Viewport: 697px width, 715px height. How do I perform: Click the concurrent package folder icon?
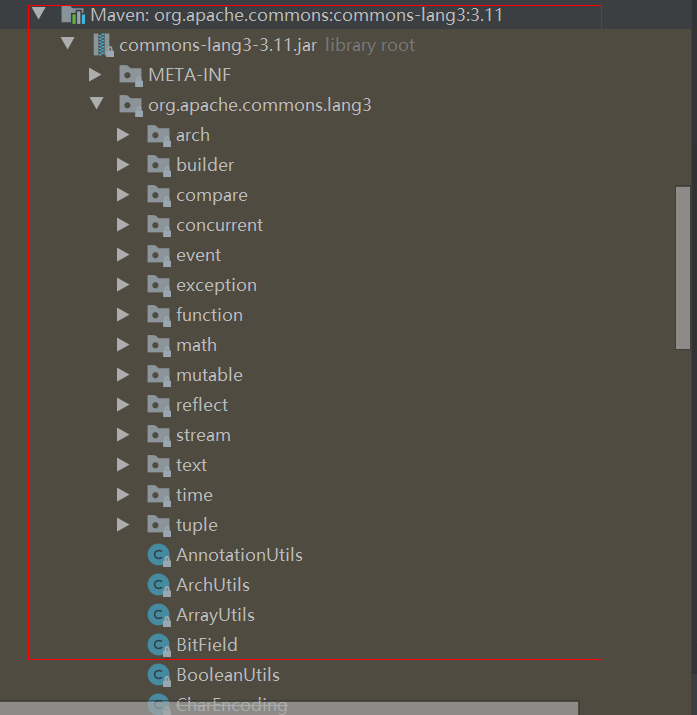pos(159,226)
